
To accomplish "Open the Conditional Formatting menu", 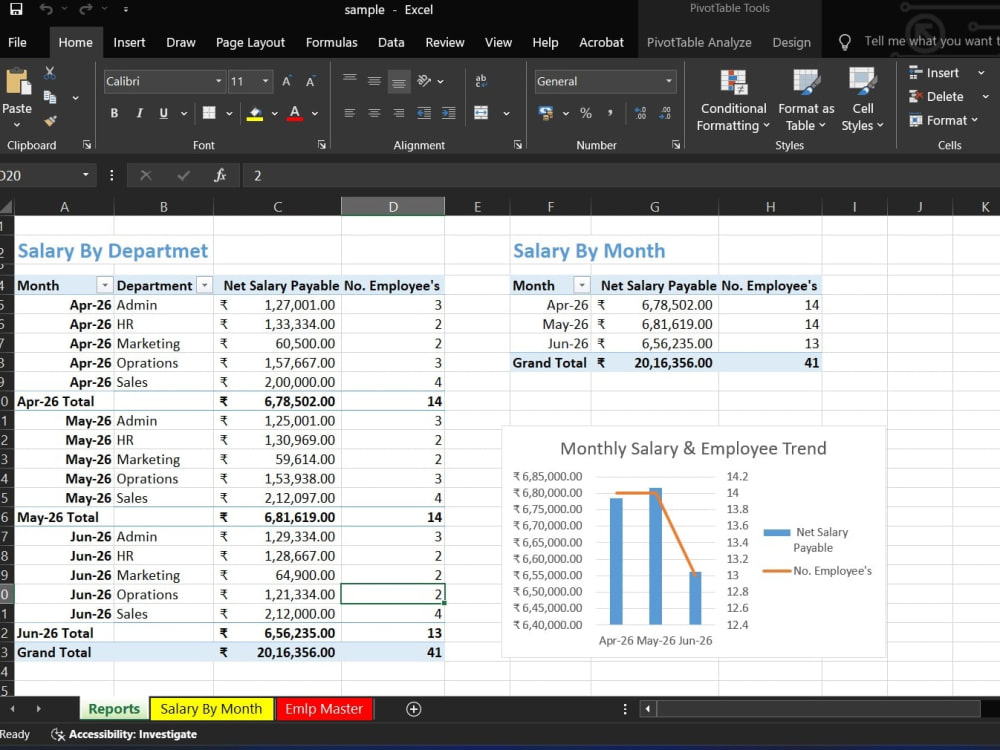I will click(733, 100).
